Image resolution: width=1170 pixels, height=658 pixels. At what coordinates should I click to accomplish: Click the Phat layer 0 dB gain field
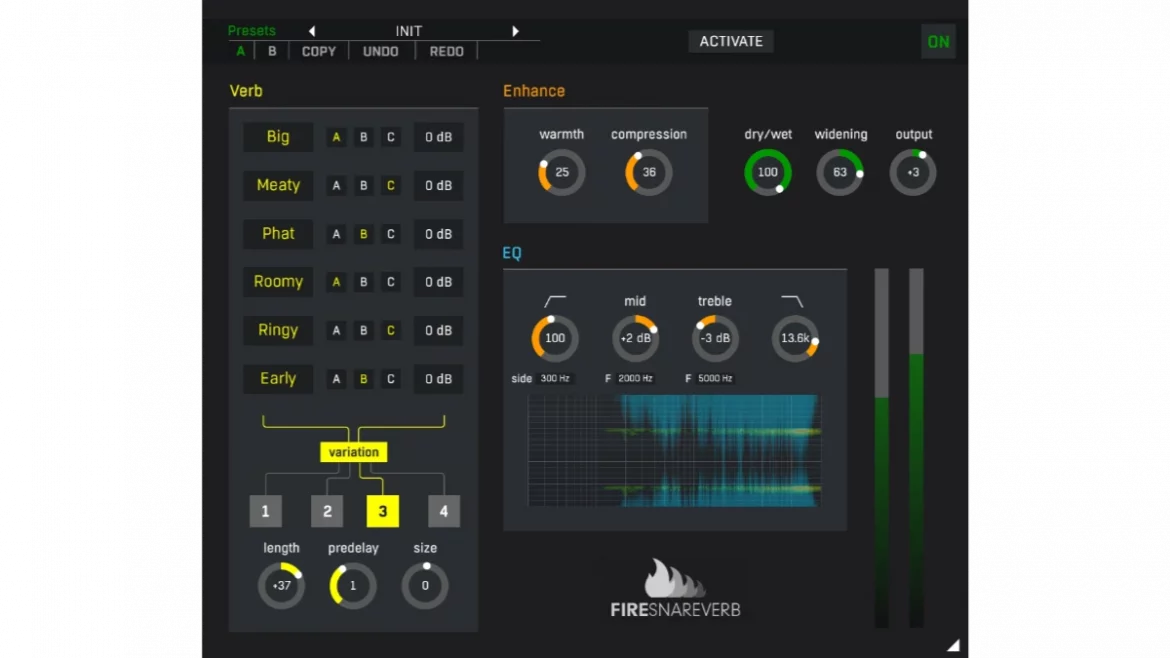click(x=438, y=234)
